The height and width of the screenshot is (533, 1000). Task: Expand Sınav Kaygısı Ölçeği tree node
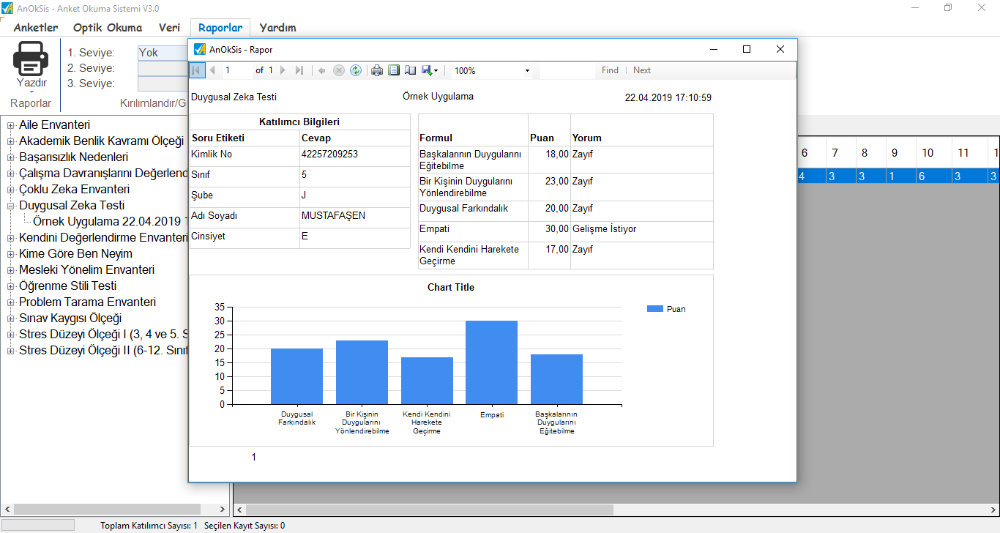(10, 318)
